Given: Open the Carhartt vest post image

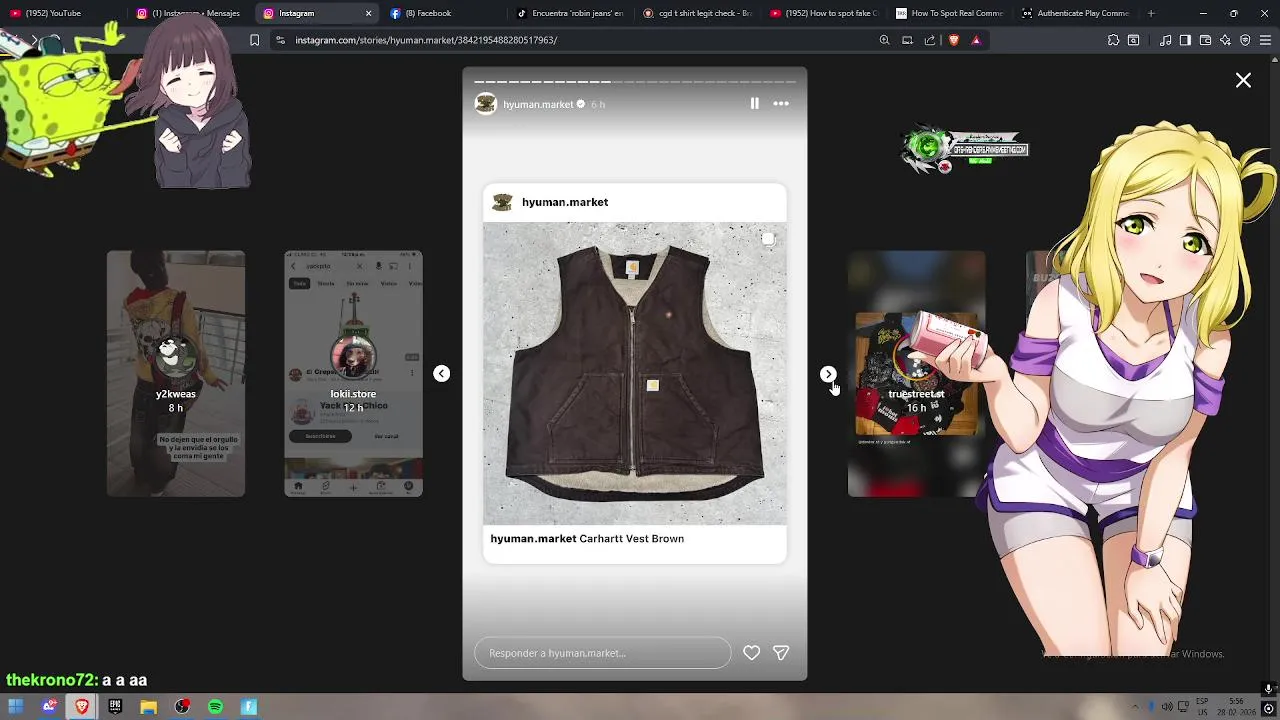Looking at the screenshot, I should coord(635,373).
